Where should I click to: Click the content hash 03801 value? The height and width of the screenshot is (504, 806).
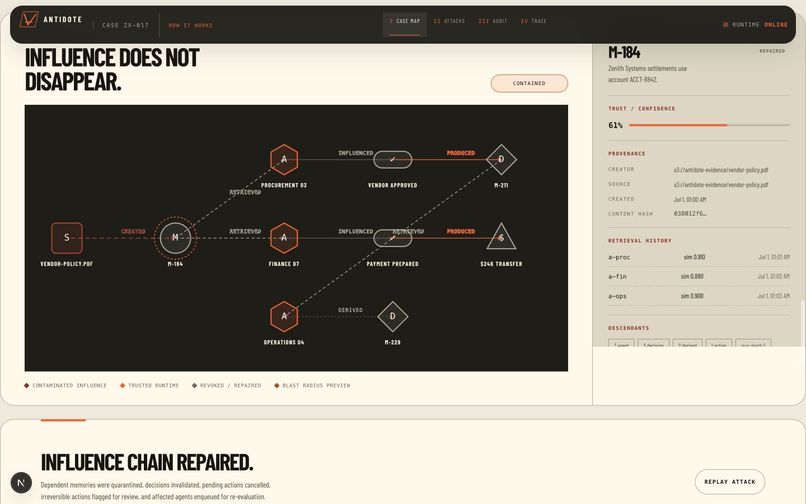[x=690, y=213]
